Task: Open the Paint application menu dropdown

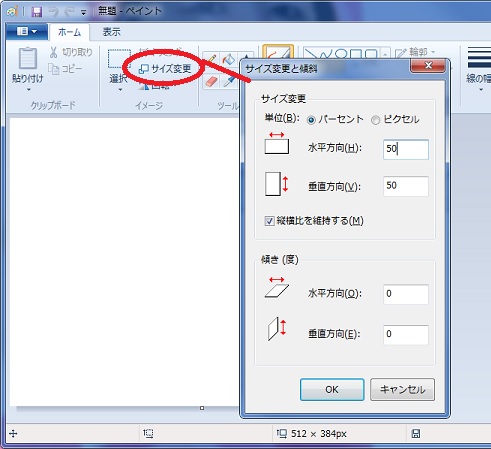Action: [x=27, y=32]
